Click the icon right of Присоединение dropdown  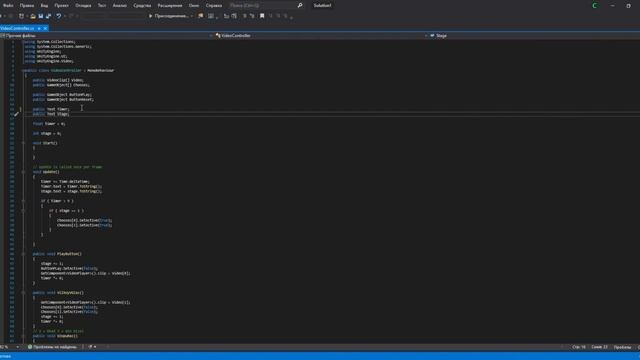(x=200, y=16)
